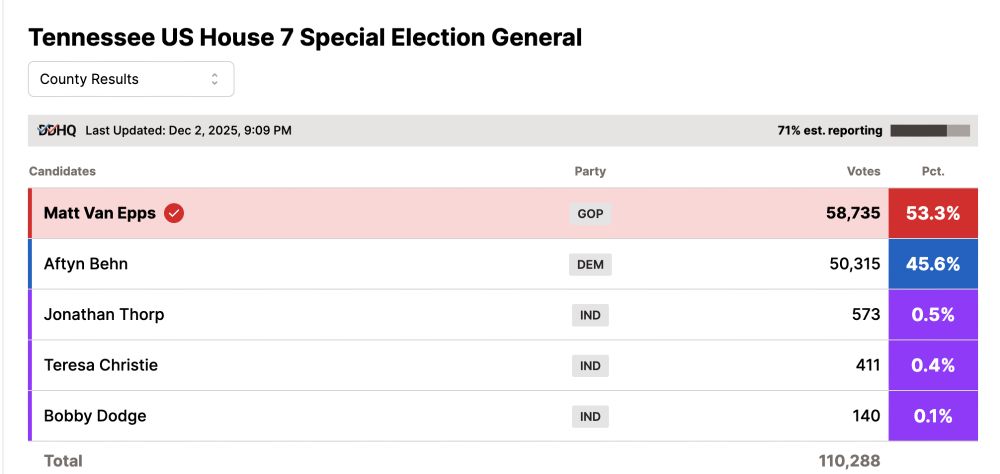The width and height of the screenshot is (1000, 474).
Task: Click the DEM party badge
Action: point(591,264)
